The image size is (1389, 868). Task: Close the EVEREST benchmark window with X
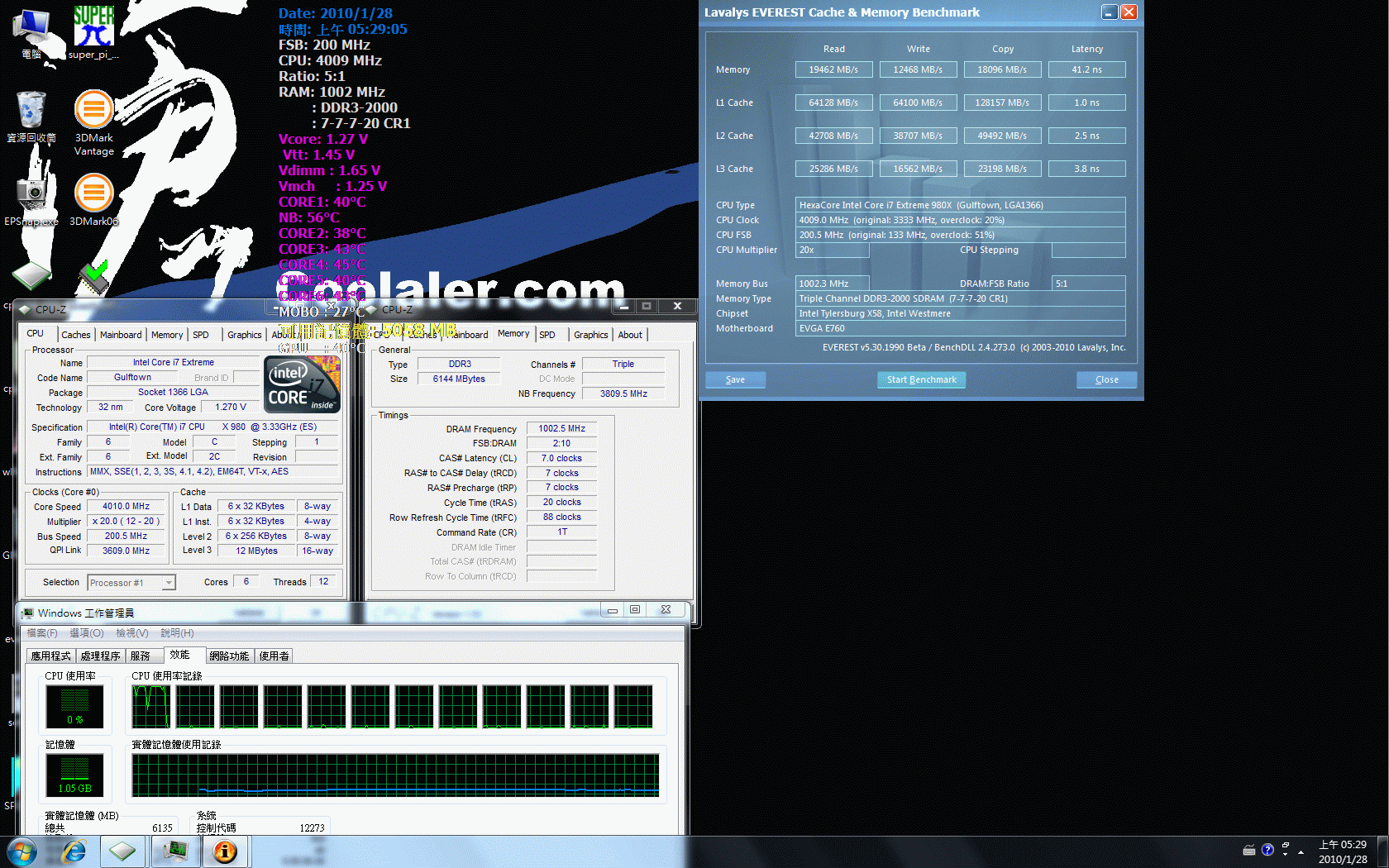(x=1129, y=12)
